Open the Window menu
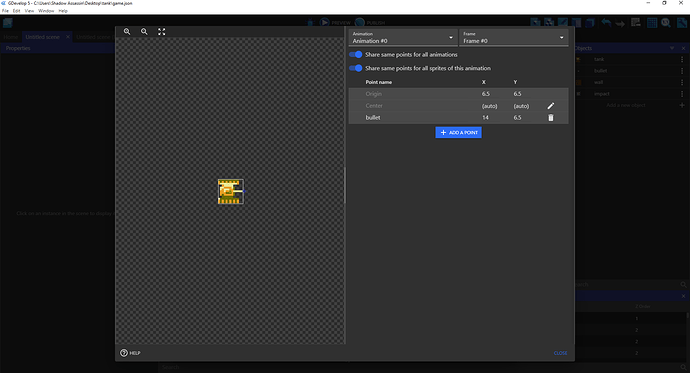690x373 pixels. point(46,11)
